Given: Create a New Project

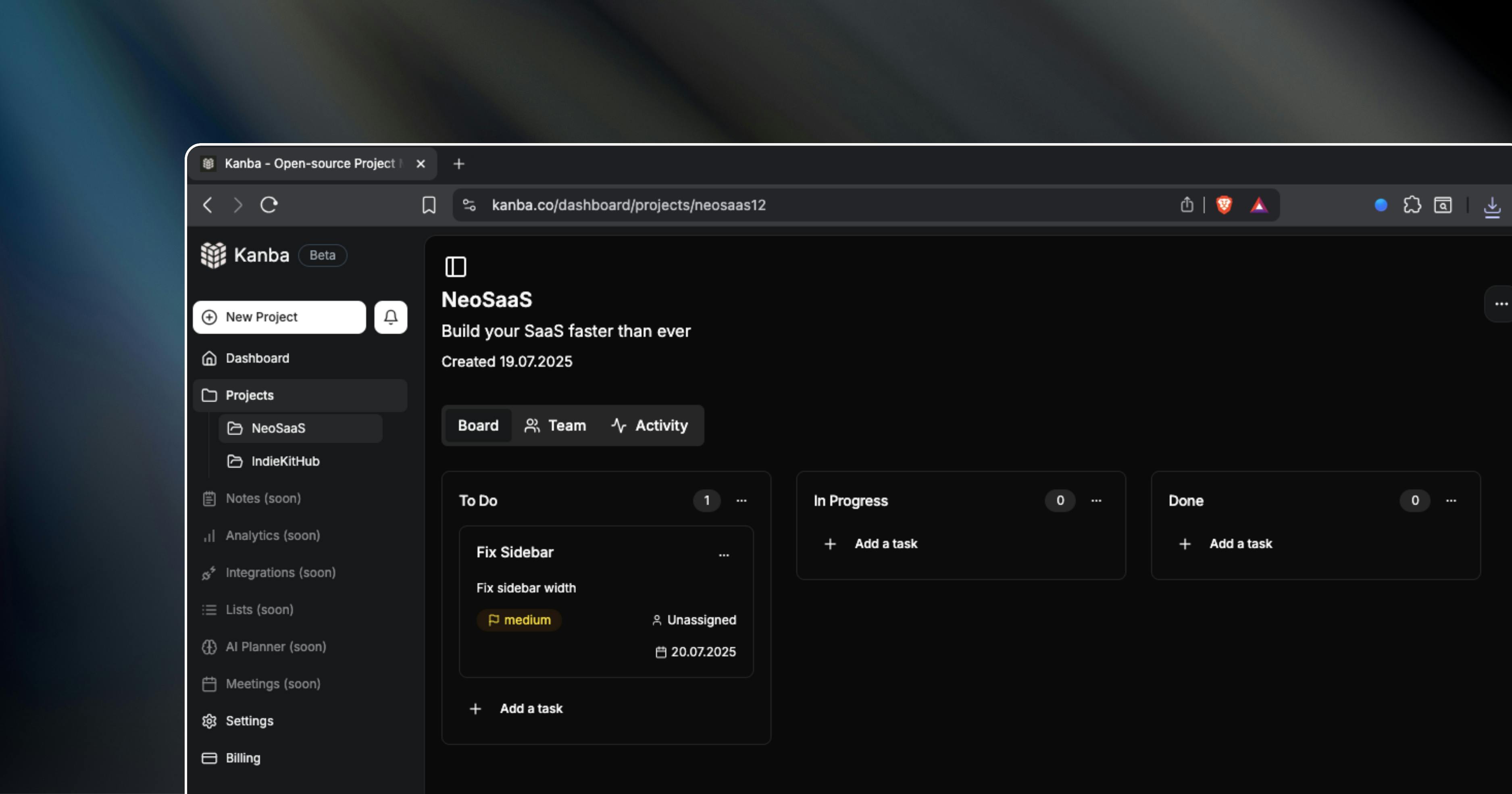Looking at the screenshot, I should click(x=279, y=317).
